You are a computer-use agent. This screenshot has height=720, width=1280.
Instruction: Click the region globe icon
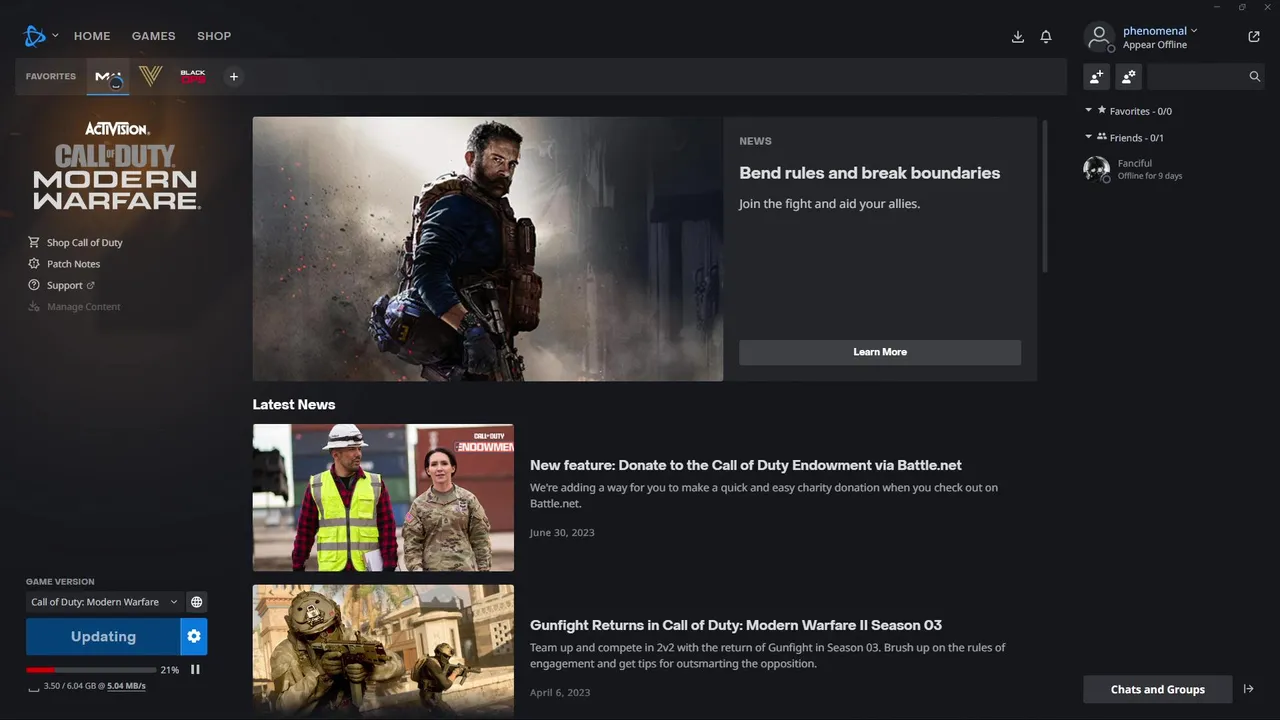pyautogui.click(x=197, y=602)
